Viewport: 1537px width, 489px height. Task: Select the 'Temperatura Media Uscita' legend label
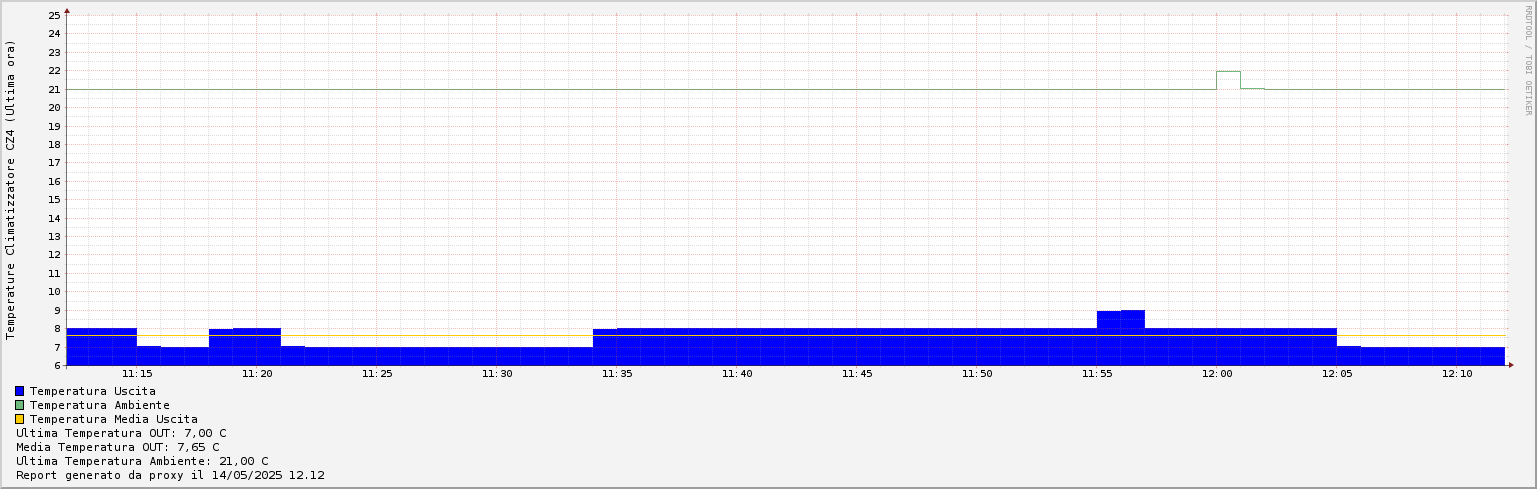click(114, 419)
